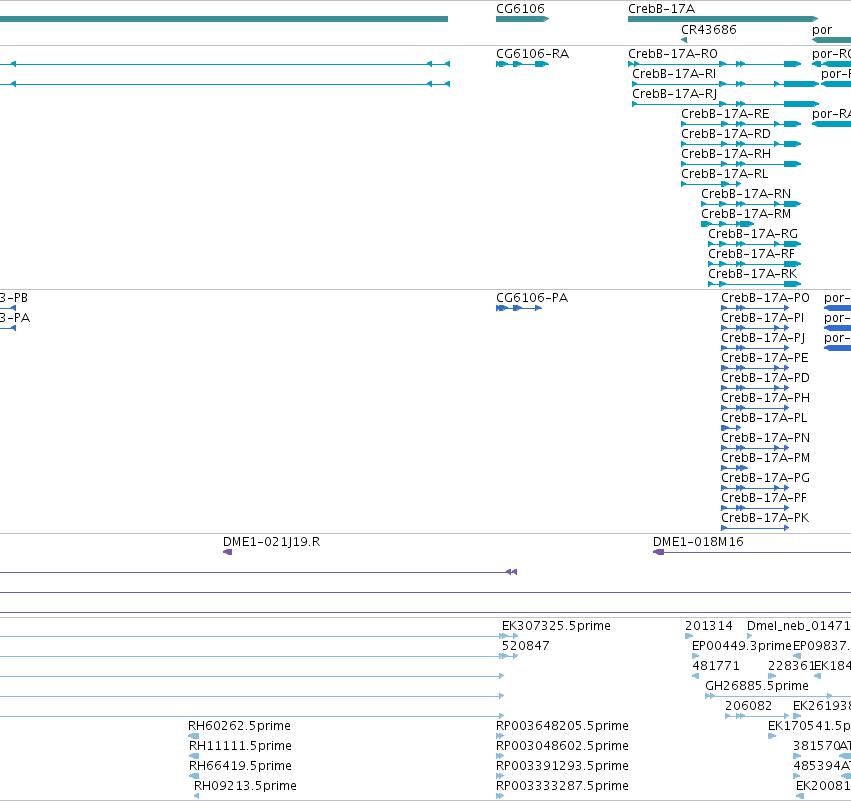851x801 pixels.
Task: Select protein CG6106-PA
Action: [532, 298]
